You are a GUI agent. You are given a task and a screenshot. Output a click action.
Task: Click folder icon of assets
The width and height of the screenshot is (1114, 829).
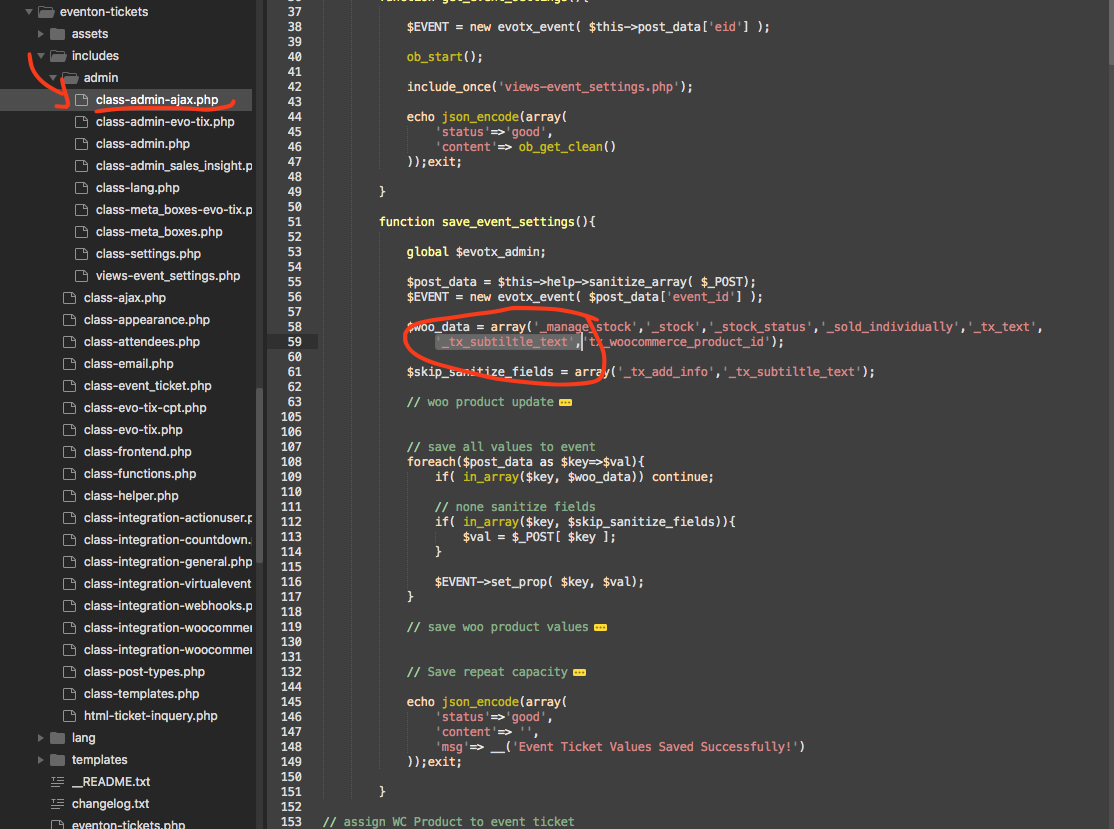[58, 33]
